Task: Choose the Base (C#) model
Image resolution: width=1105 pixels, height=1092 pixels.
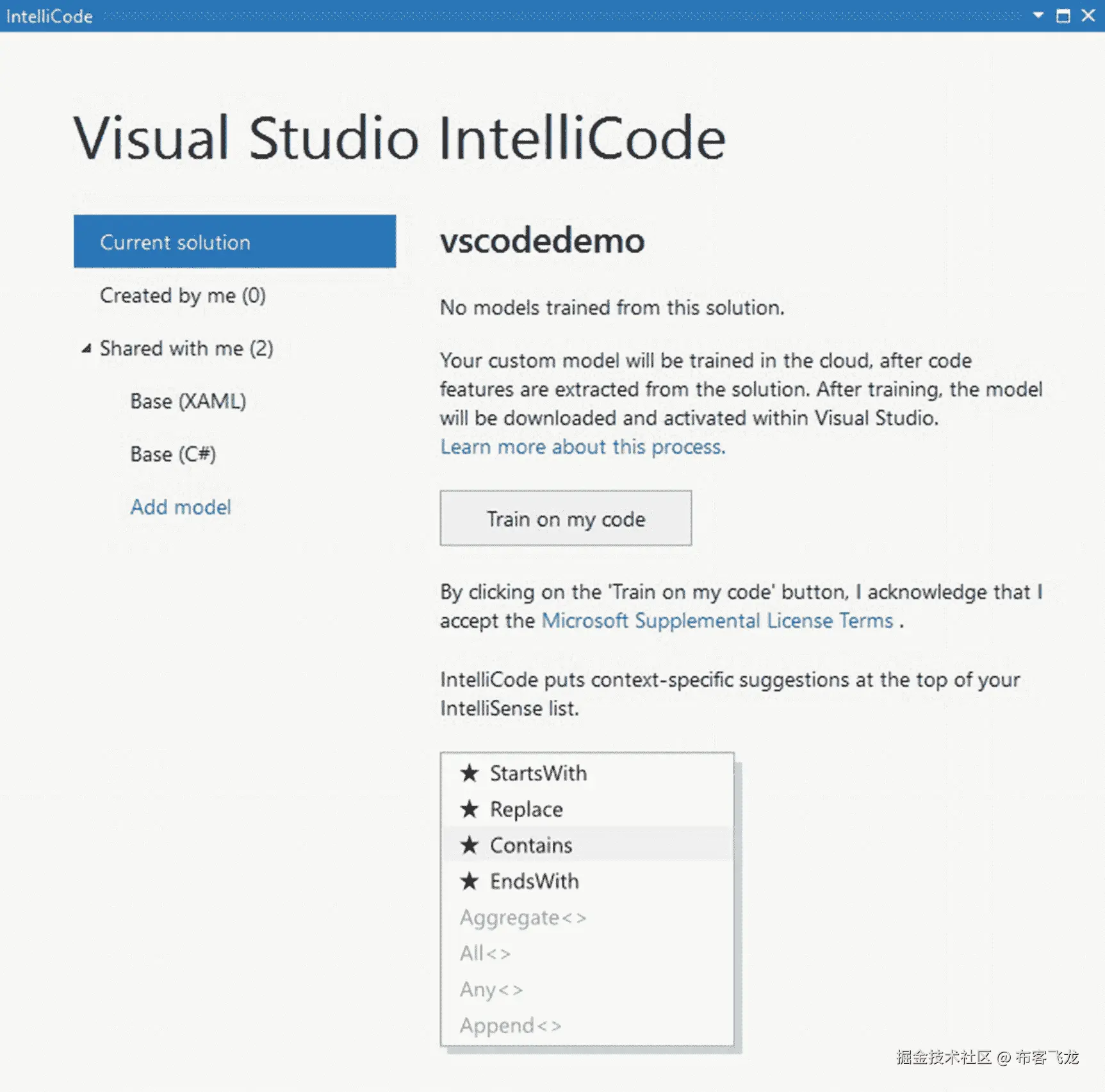Action: pos(173,454)
